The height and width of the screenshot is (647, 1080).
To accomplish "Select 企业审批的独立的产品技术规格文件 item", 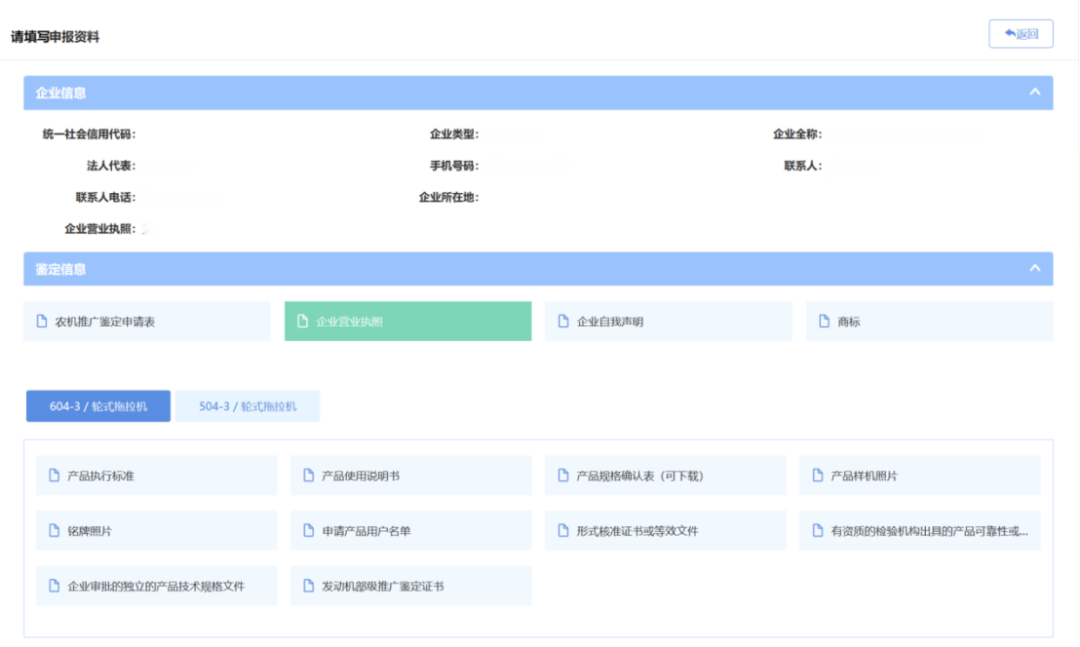I will [x=156, y=586].
